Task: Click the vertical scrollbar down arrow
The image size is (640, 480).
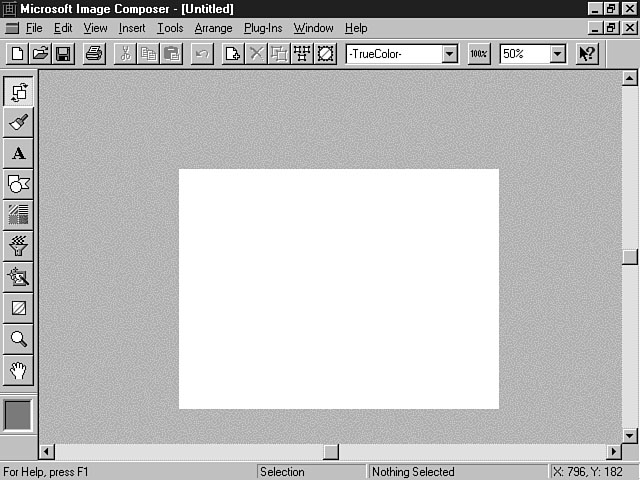Action: click(x=629, y=435)
